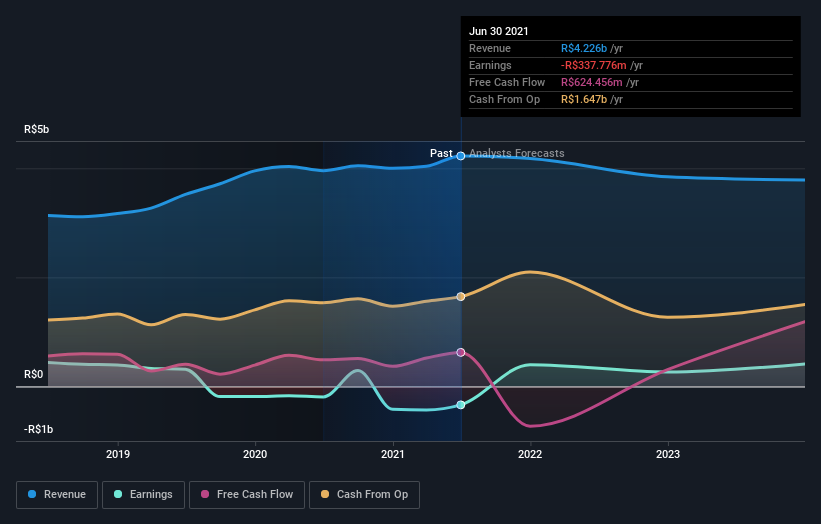Viewport: 821px width, 524px height.
Task: Click the blue Revenue data point marker
Action: [461, 156]
